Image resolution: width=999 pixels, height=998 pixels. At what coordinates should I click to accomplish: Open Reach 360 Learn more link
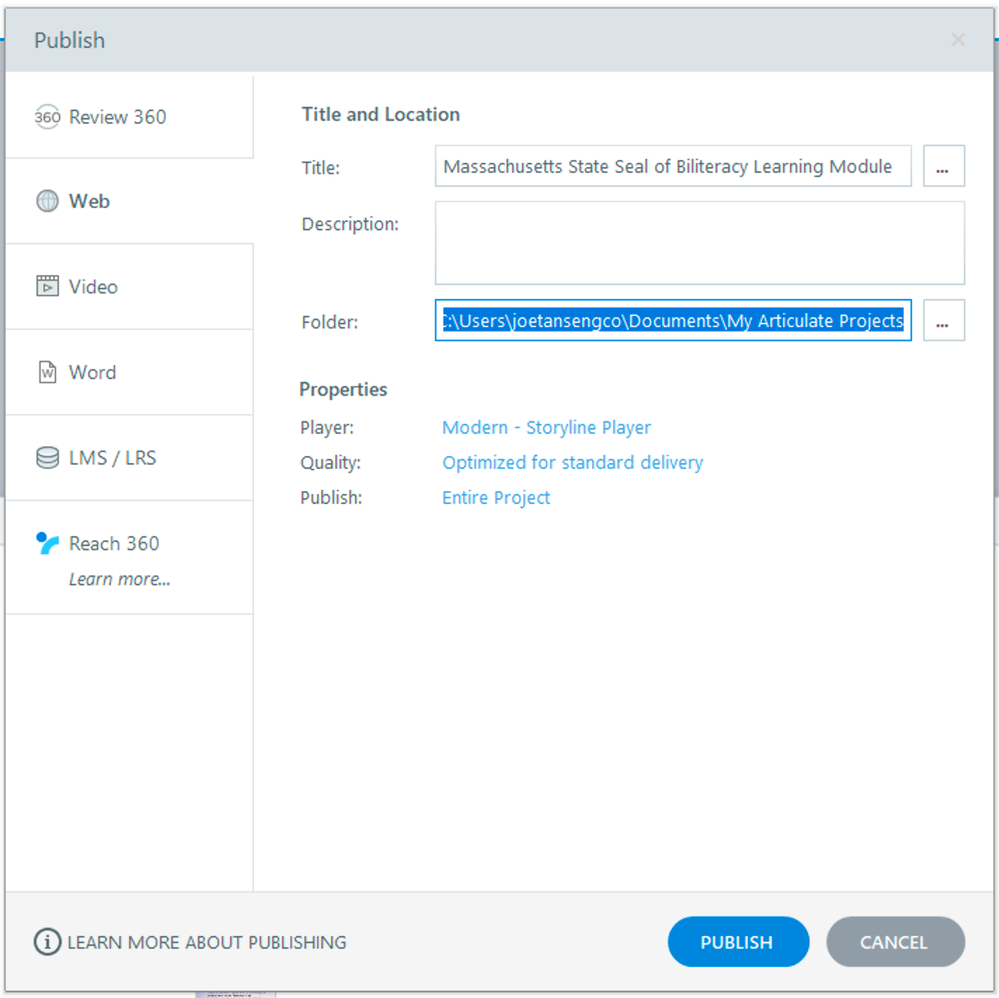click(119, 580)
